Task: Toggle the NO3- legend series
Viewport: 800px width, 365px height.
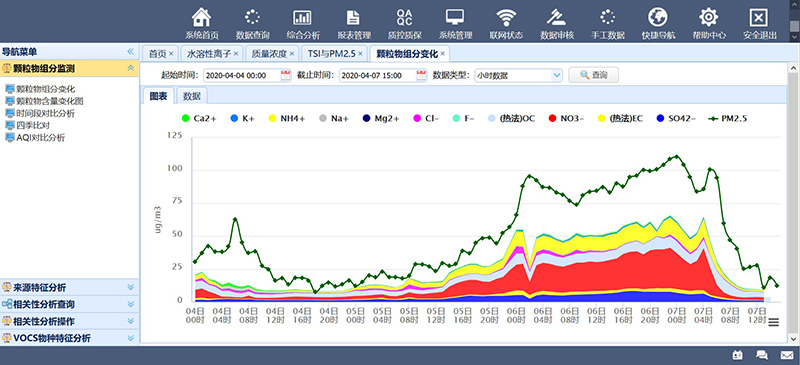Action: click(567, 118)
